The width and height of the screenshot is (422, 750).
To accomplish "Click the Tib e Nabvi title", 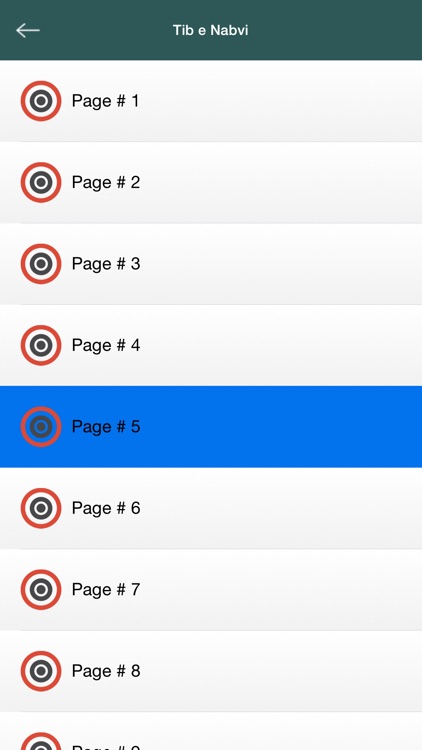I will 211,30.
